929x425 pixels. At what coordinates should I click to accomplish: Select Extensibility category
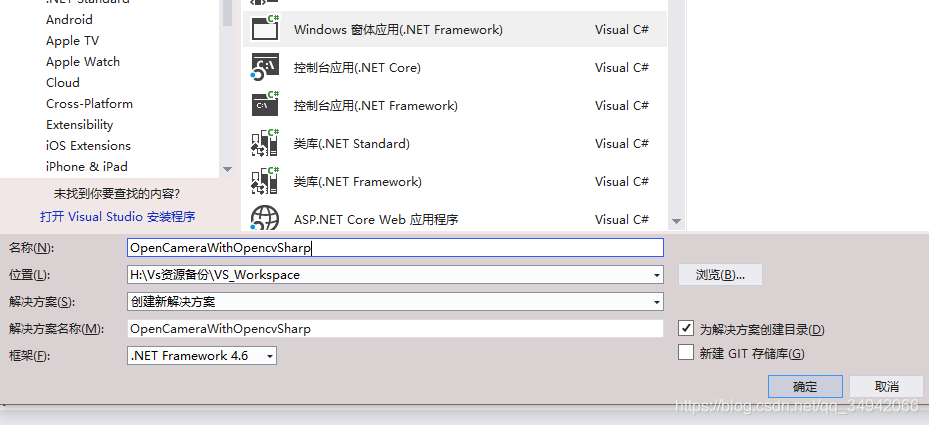tap(79, 124)
